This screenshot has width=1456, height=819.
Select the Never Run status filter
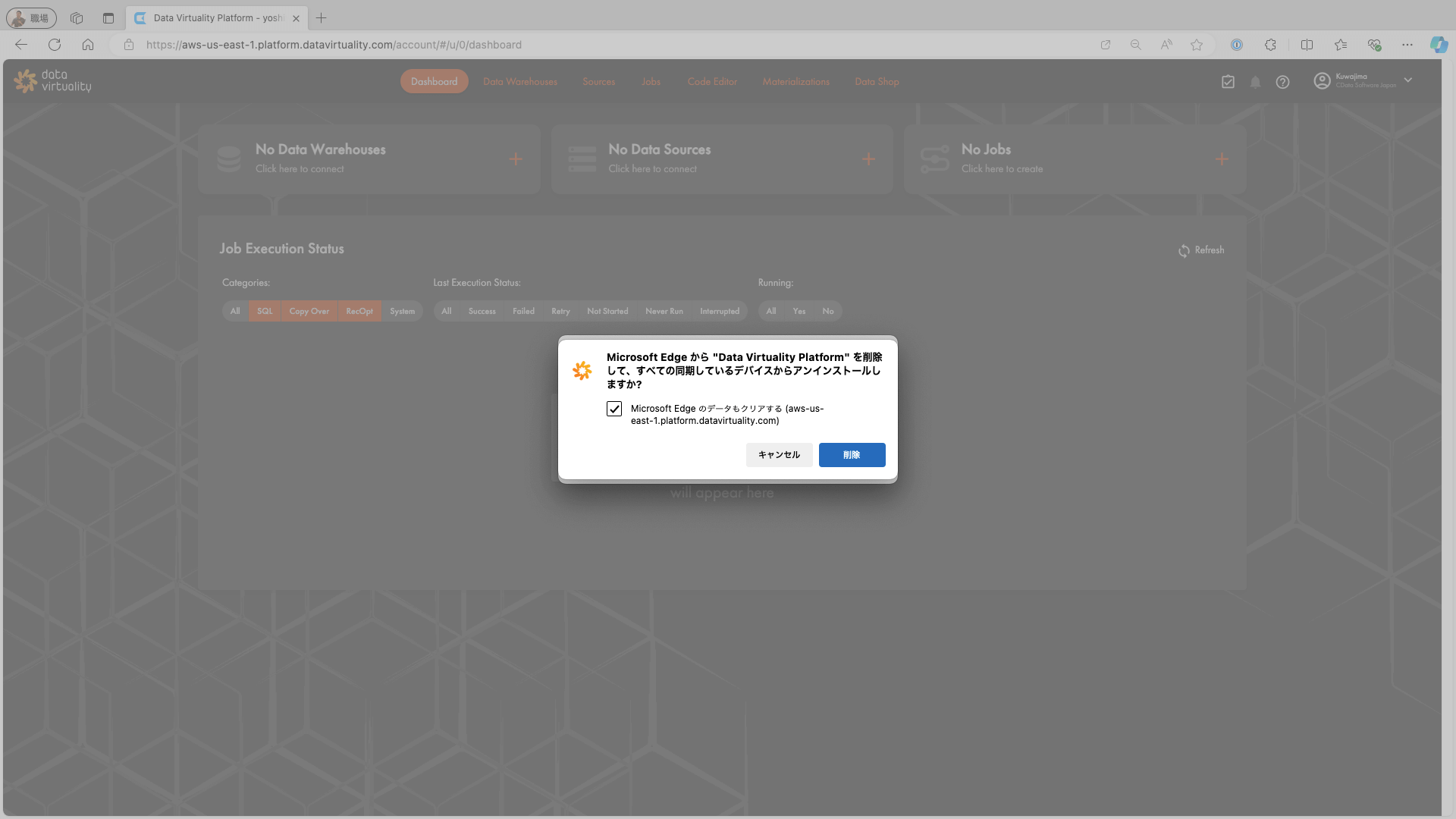[664, 312]
